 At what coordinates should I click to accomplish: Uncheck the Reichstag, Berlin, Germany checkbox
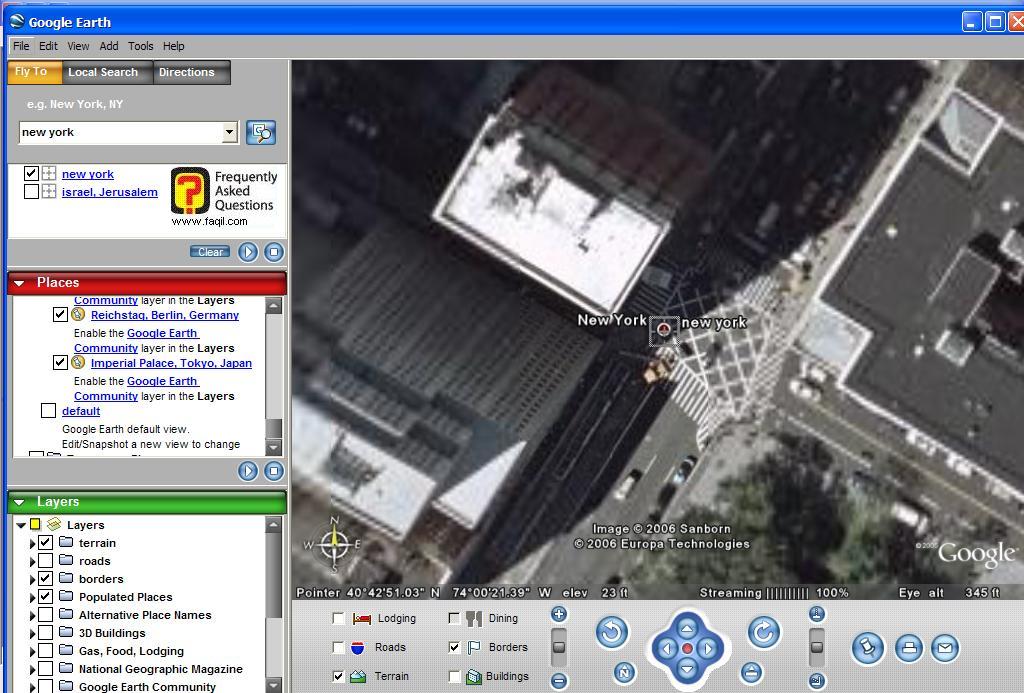[x=60, y=314]
